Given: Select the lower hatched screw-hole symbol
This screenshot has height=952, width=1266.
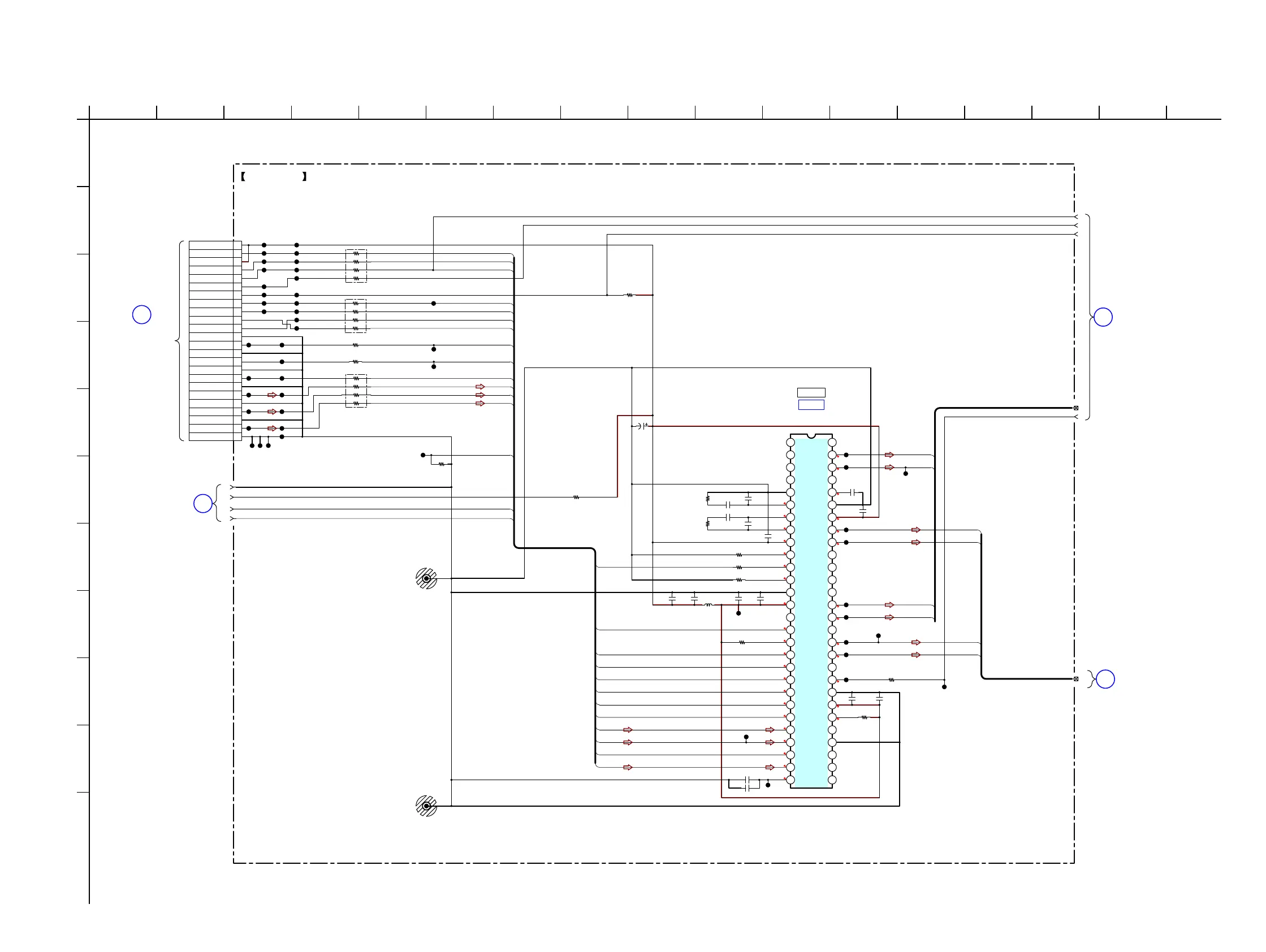Looking at the screenshot, I should point(426,806).
